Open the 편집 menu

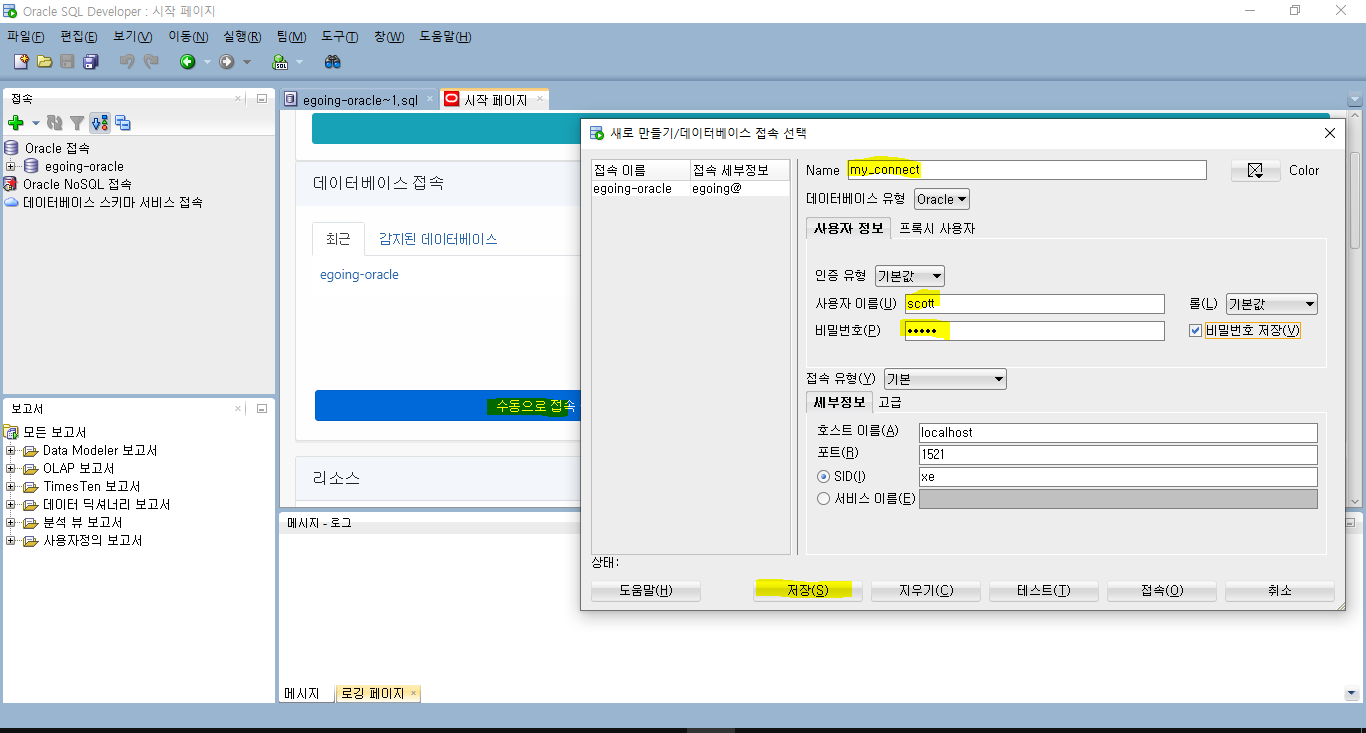tap(78, 37)
